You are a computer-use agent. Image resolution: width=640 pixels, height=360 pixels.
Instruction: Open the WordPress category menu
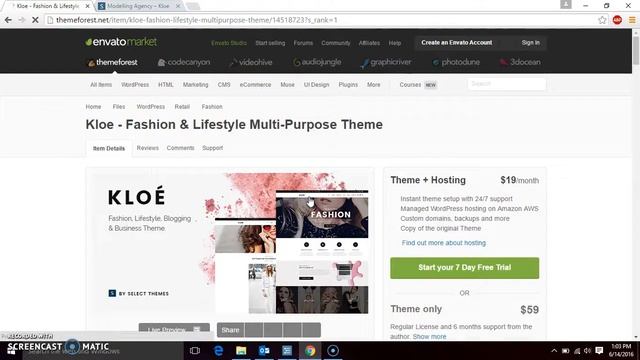coord(135,84)
